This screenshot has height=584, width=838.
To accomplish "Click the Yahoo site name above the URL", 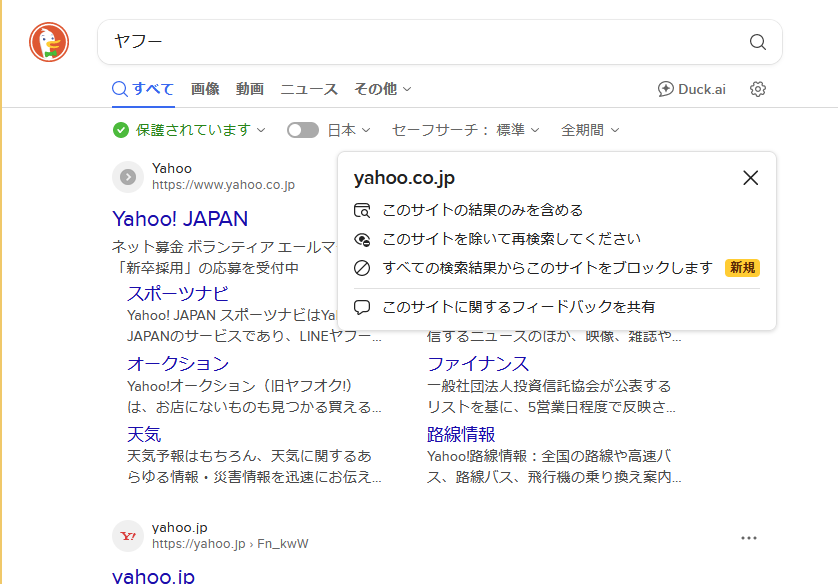I will (x=172, y=168).
